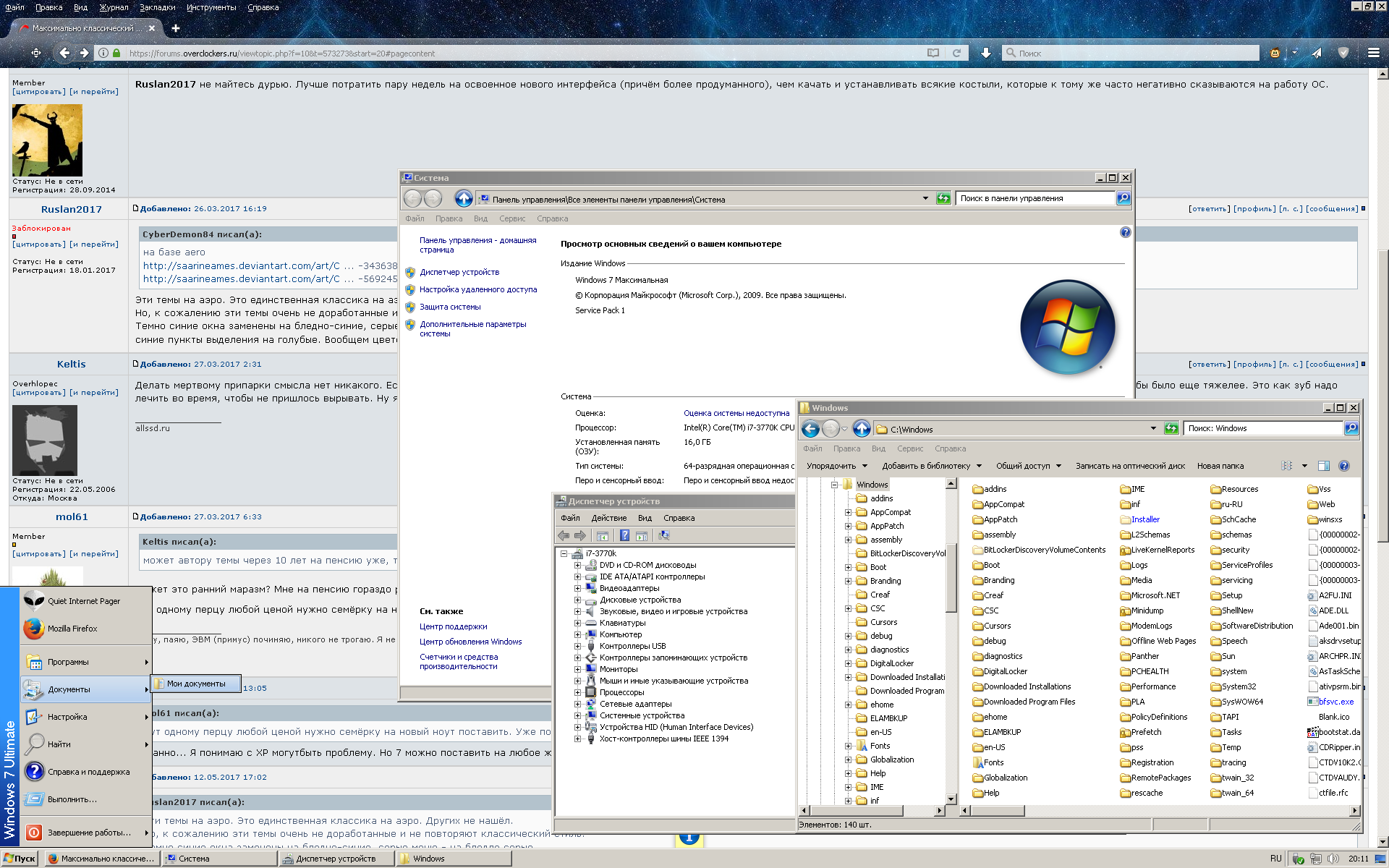The height and width of the screenshot is (868, 1389).
Task: Click scan for hardware changes toolbar icon
Action: pyautogui.click(x=663, y=536)
